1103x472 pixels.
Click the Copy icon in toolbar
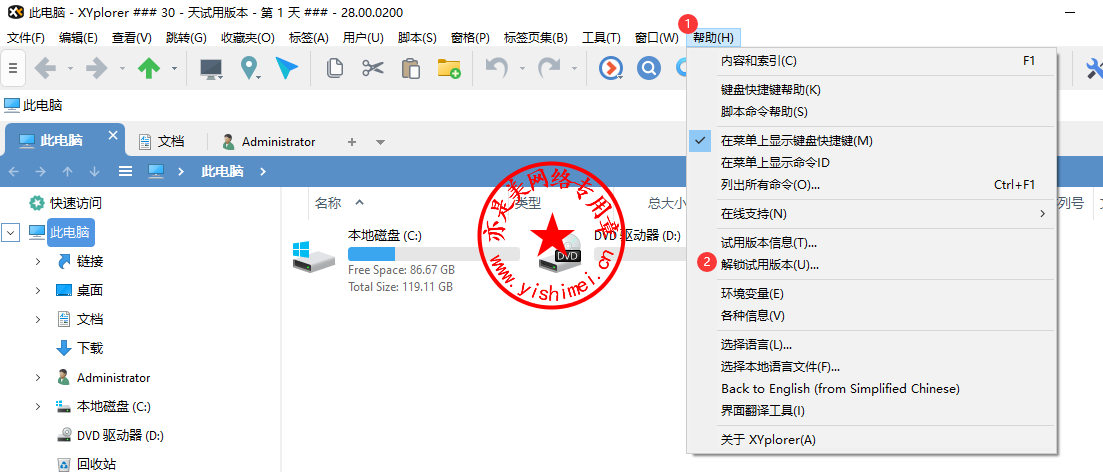point(336,68)
